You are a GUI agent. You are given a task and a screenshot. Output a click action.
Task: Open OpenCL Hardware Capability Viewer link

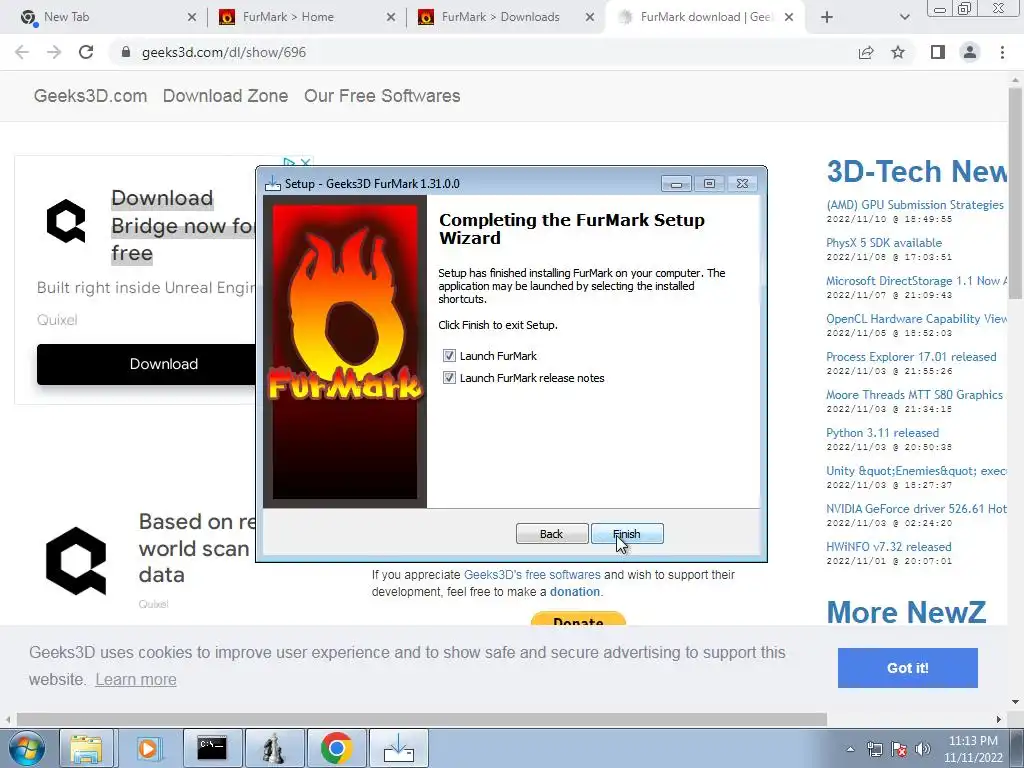pos(916,319)
